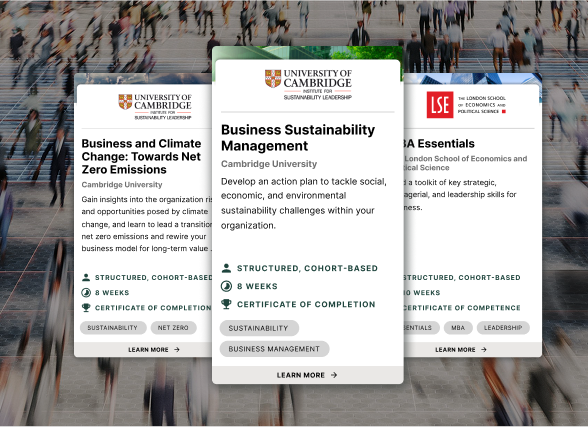Click the Business Sustainability Management title
The image size is (588, 427).
click(x=298, y=138)
